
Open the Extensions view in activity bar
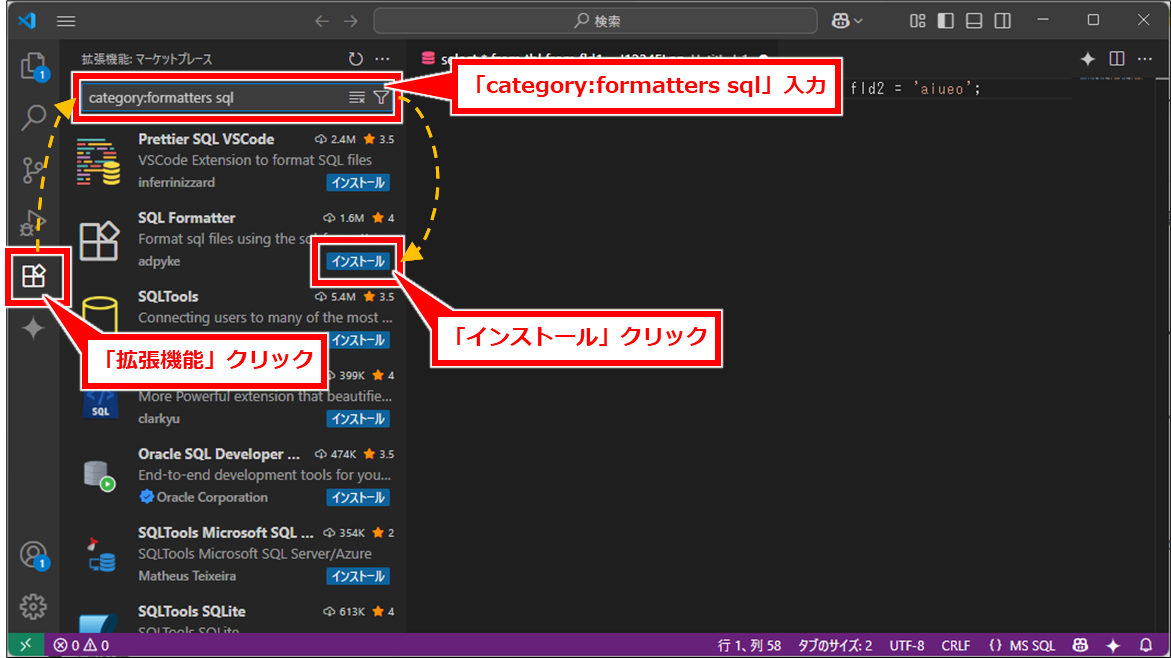tap(34, 277)
